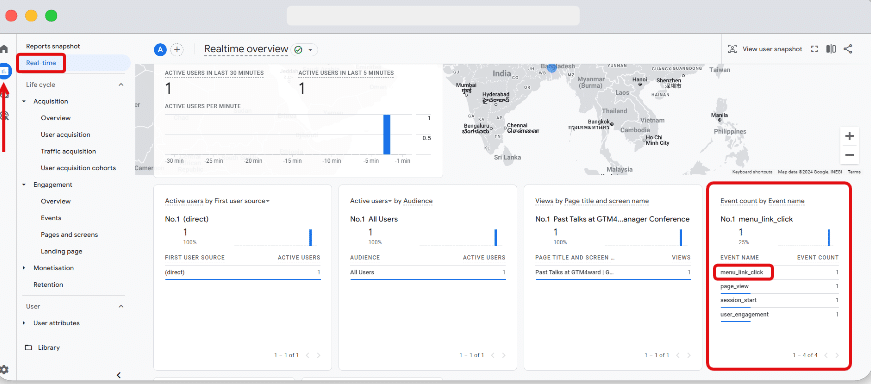Click the green check status icon beside Realtime overview
The height and width of the screenshot is (384, 871).
tap(298, 49)
